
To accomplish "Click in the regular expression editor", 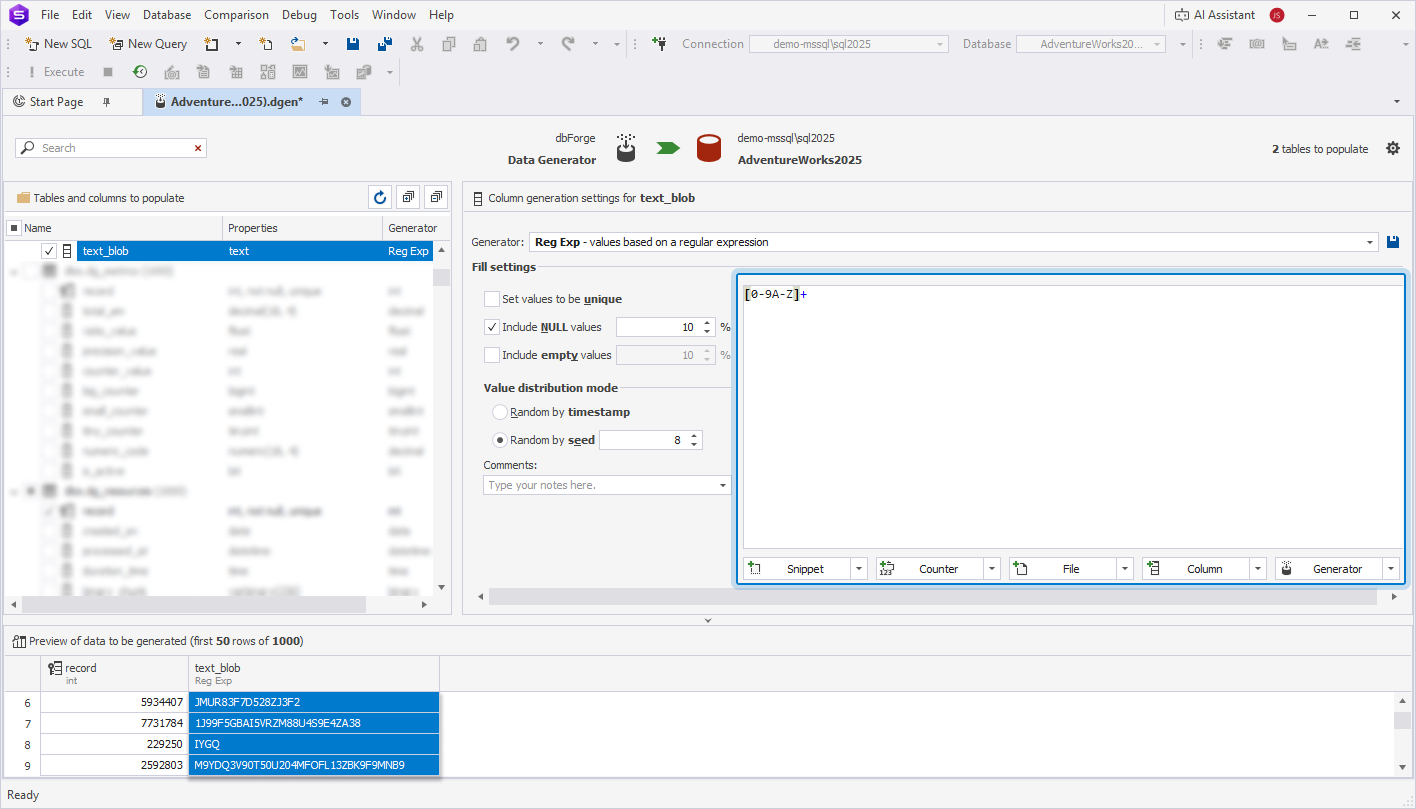I will [x=1072, y=415].
